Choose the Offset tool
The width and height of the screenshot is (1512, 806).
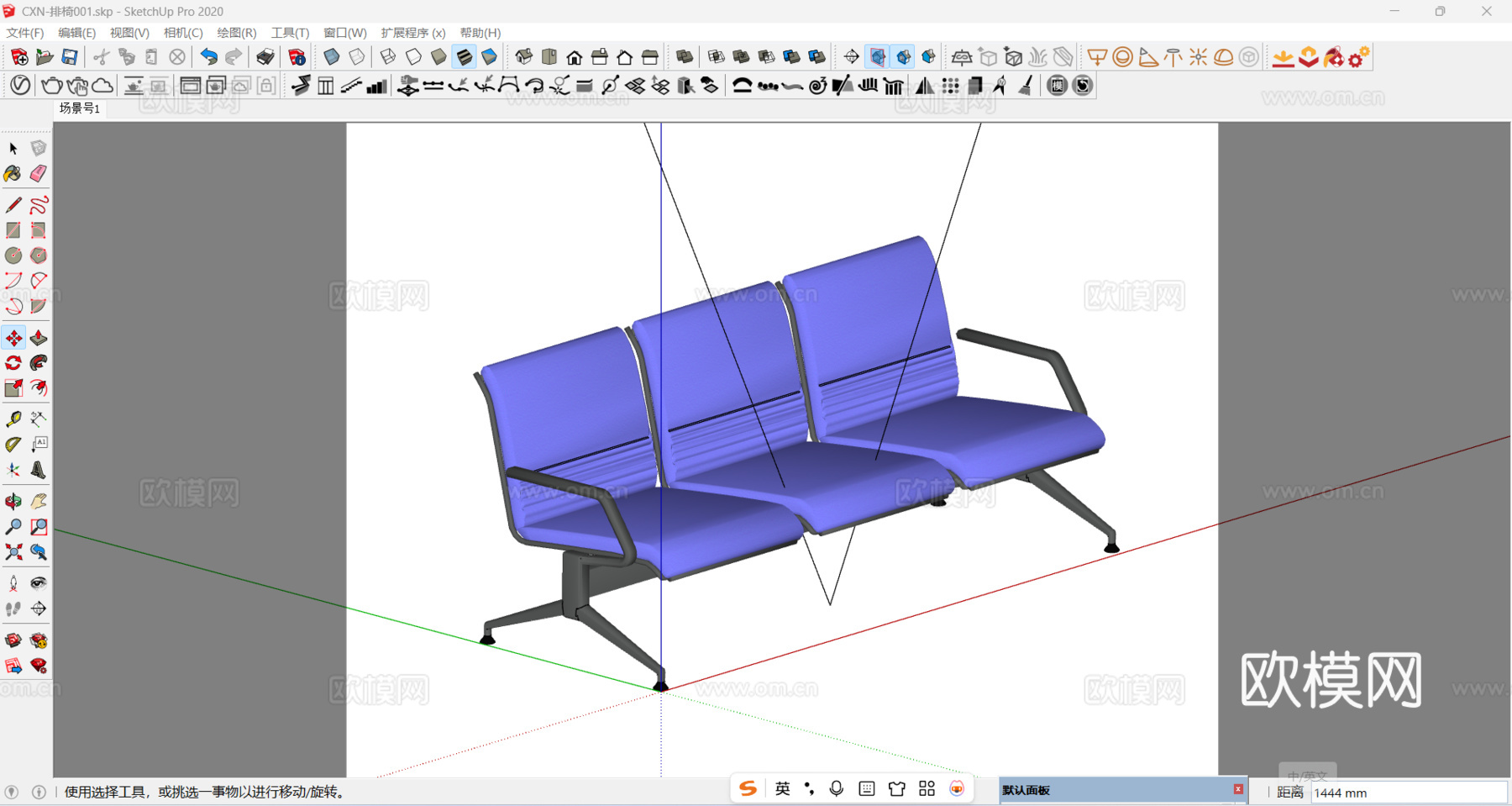(x=39, y=388)
